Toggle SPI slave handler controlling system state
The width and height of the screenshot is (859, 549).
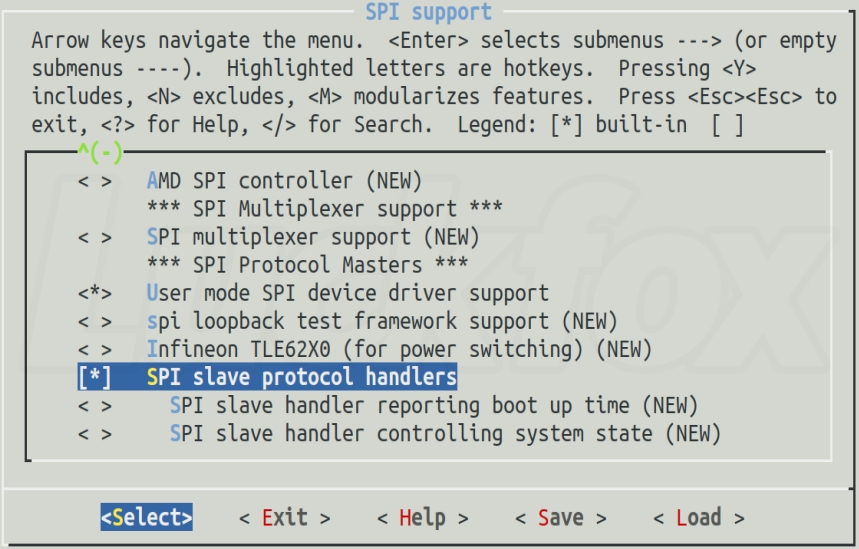(95, 434)
